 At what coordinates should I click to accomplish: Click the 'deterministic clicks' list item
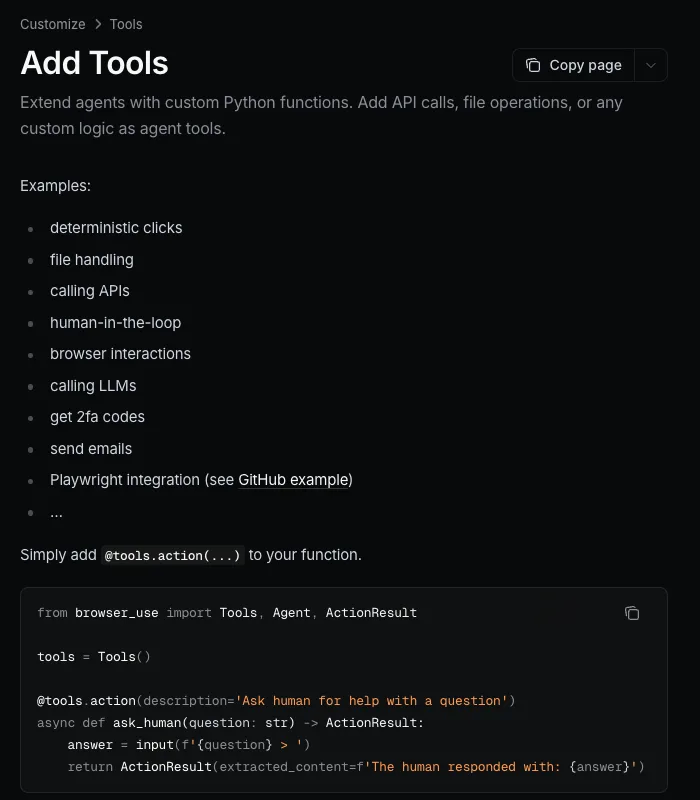click(116, 228)
